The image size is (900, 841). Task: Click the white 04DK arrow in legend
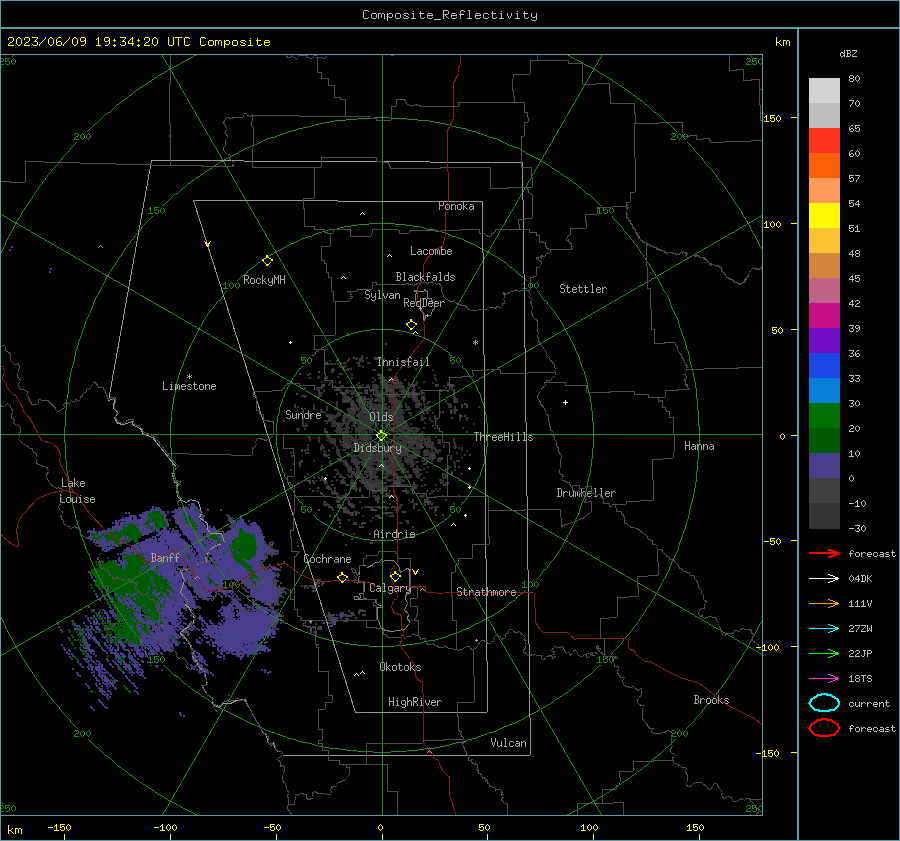click(824, 578)
